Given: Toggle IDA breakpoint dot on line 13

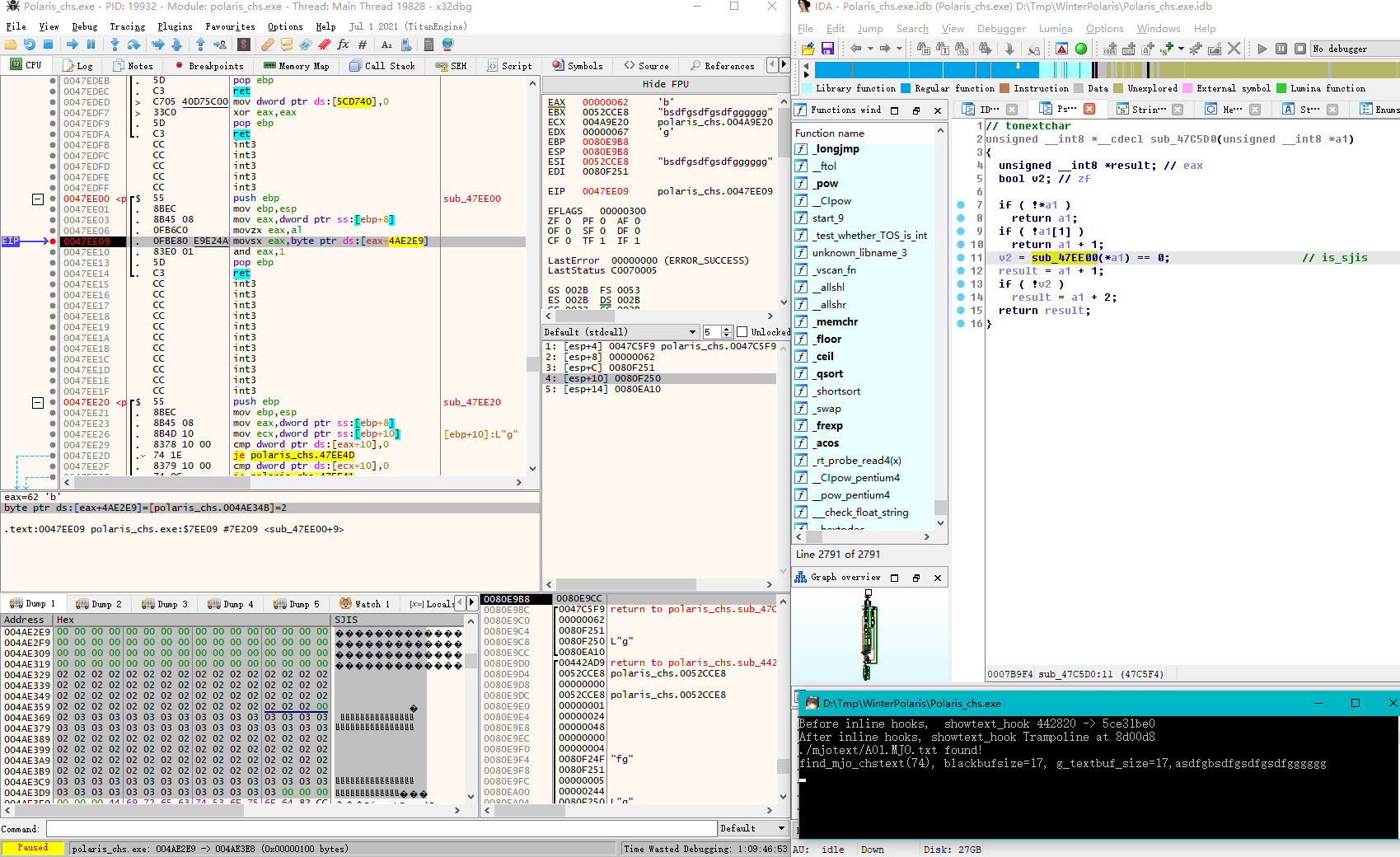Looking at the screenshot, I should click(x=961, y=284).
